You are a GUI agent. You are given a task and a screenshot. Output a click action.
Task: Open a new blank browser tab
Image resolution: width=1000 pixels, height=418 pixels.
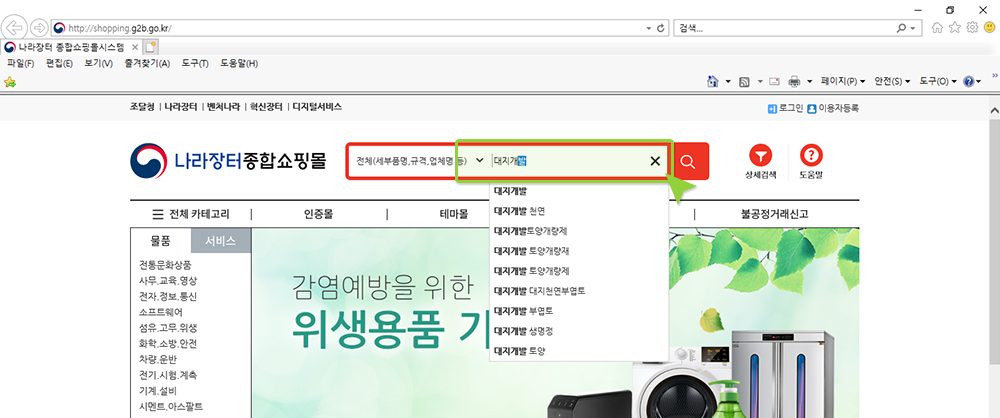click(151, 47)
